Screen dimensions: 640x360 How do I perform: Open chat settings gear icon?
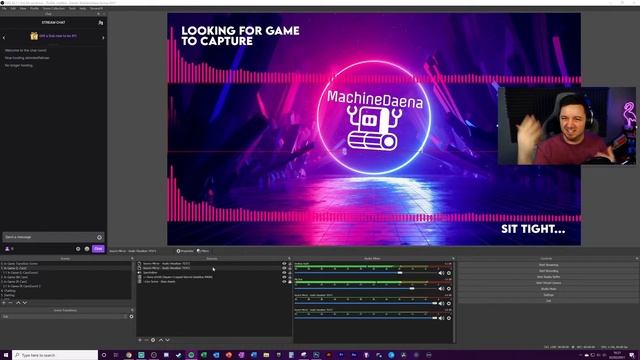coord(78,249)
